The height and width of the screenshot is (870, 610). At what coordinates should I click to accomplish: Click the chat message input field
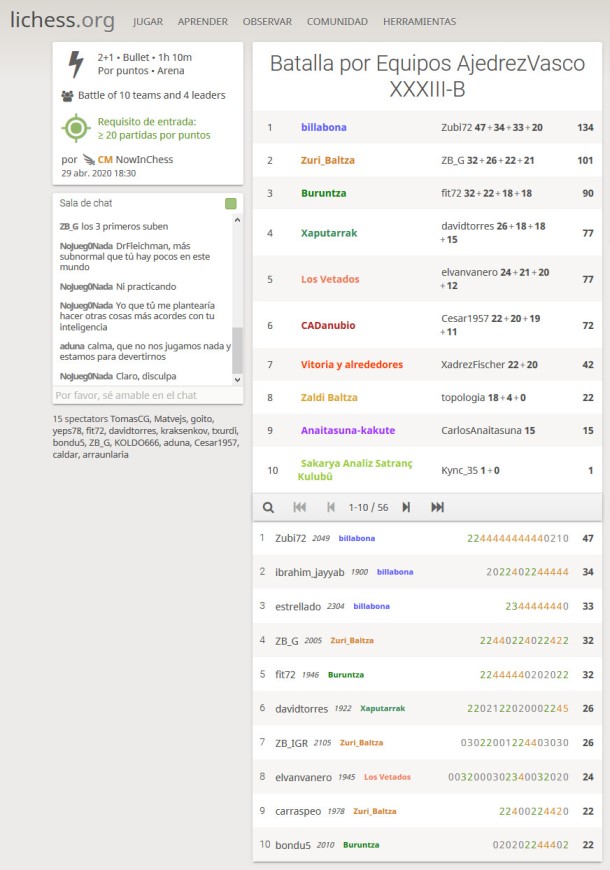click(140, 395)
